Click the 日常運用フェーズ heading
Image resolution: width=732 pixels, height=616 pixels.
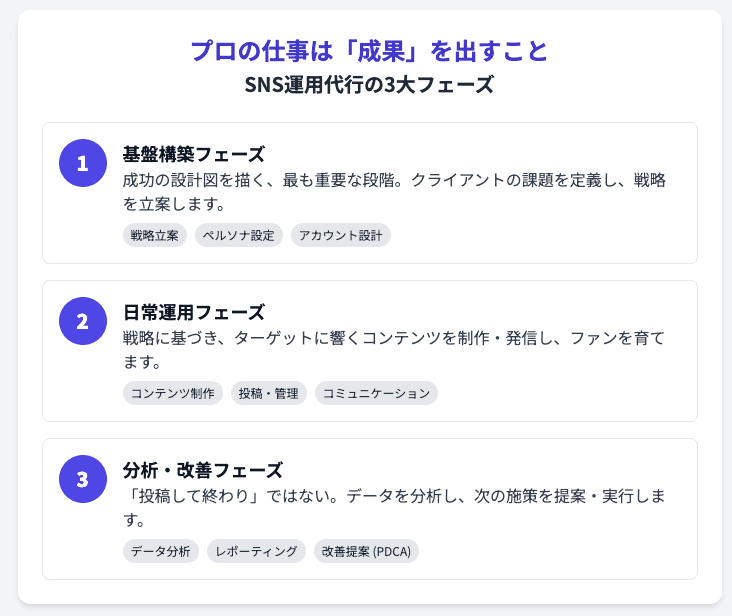(194, 312)
